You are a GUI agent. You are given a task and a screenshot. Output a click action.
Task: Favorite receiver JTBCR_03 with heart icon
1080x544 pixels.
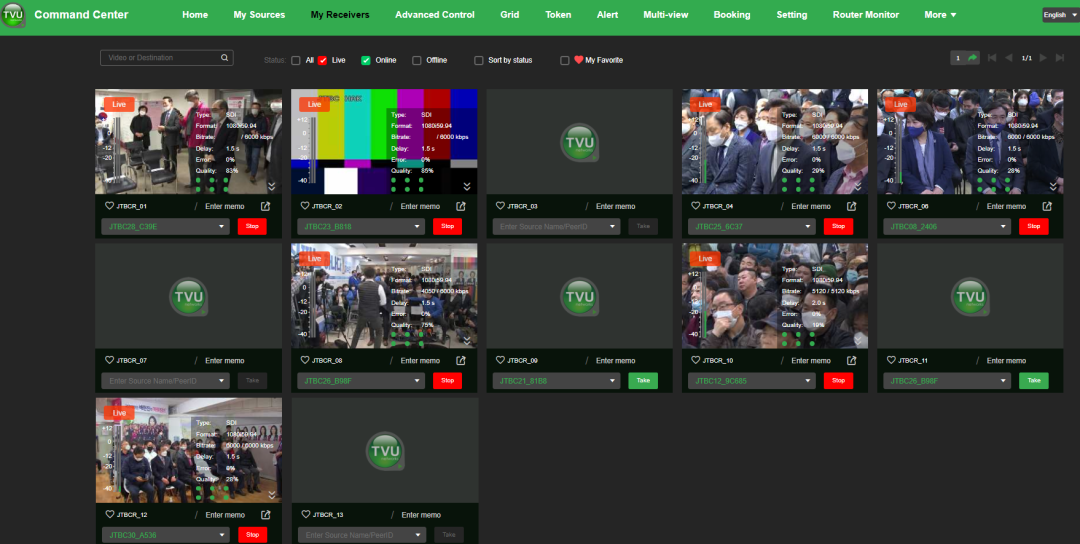[x=500, y=206]
